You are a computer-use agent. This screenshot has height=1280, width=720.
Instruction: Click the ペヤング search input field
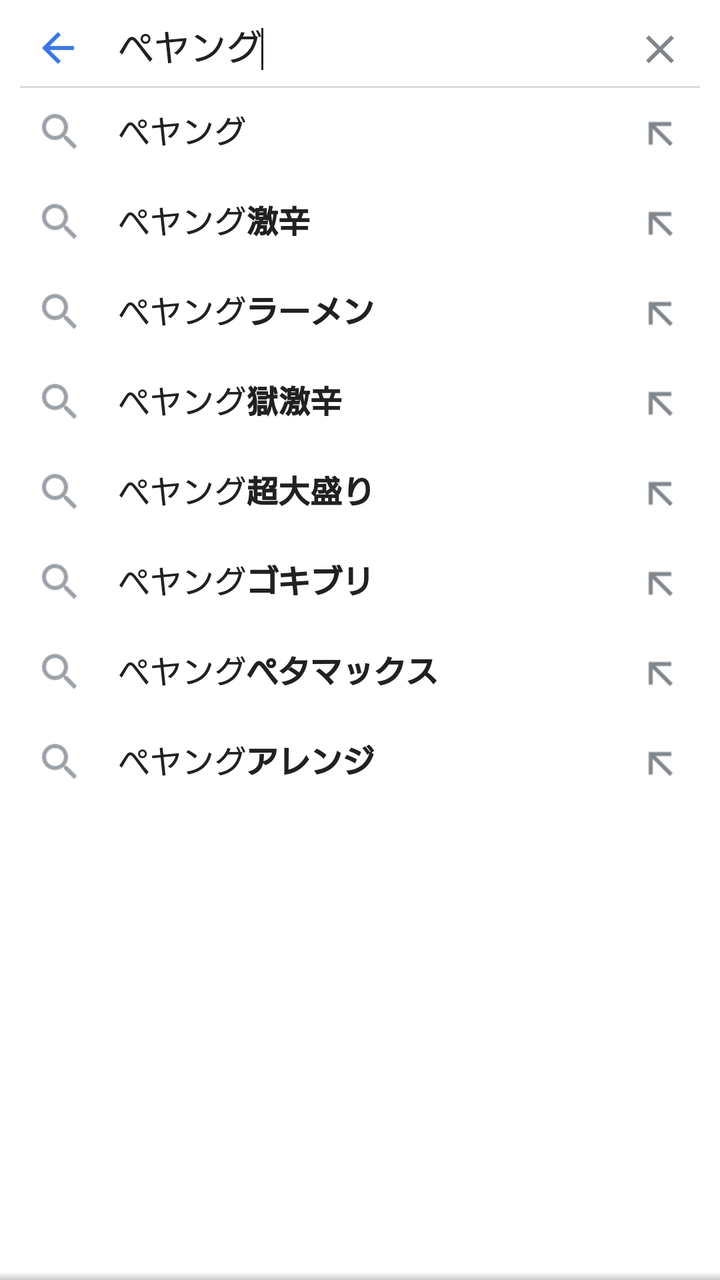tap(370, 48)
